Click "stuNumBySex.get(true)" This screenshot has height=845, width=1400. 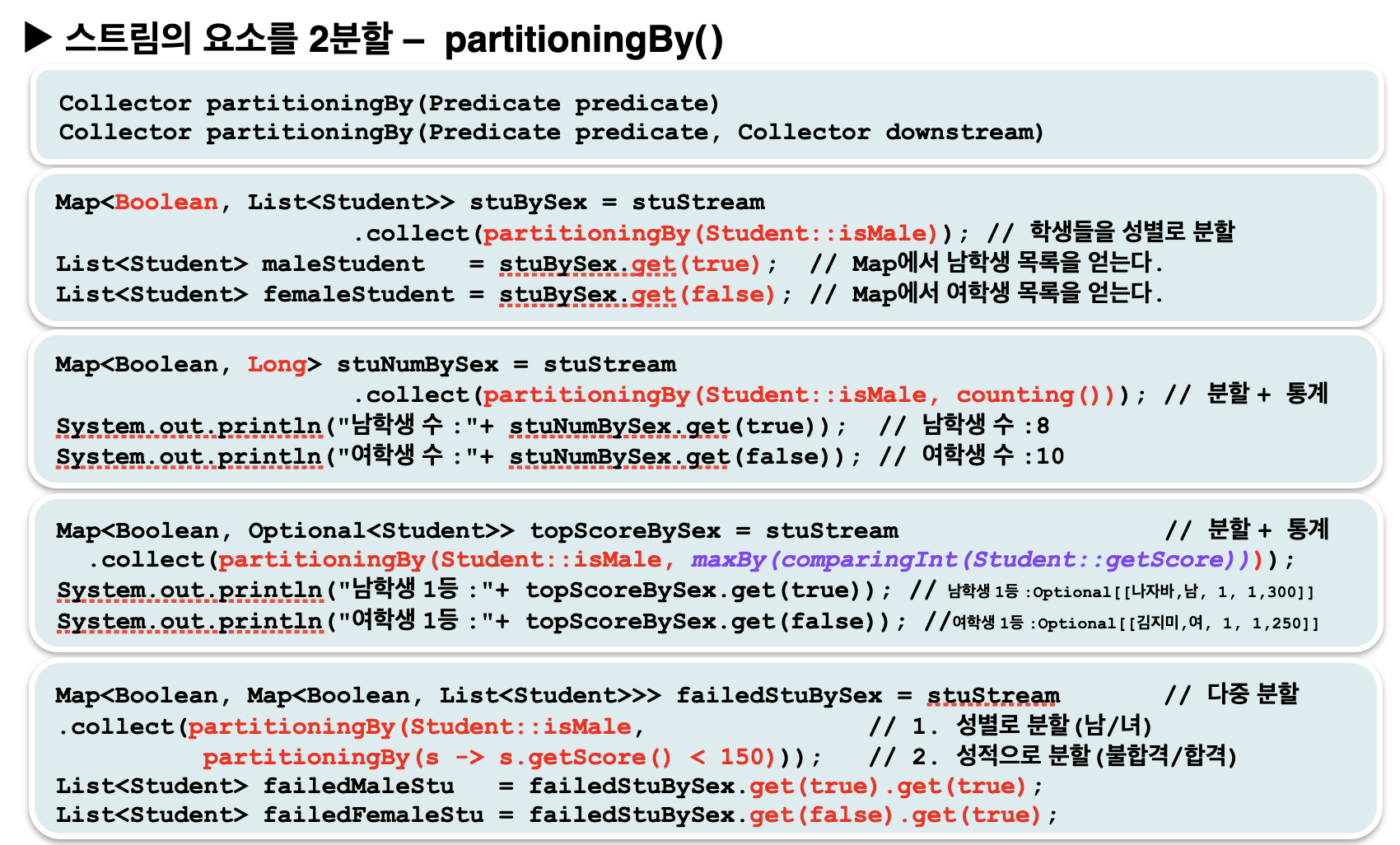(x=665, y=427)
